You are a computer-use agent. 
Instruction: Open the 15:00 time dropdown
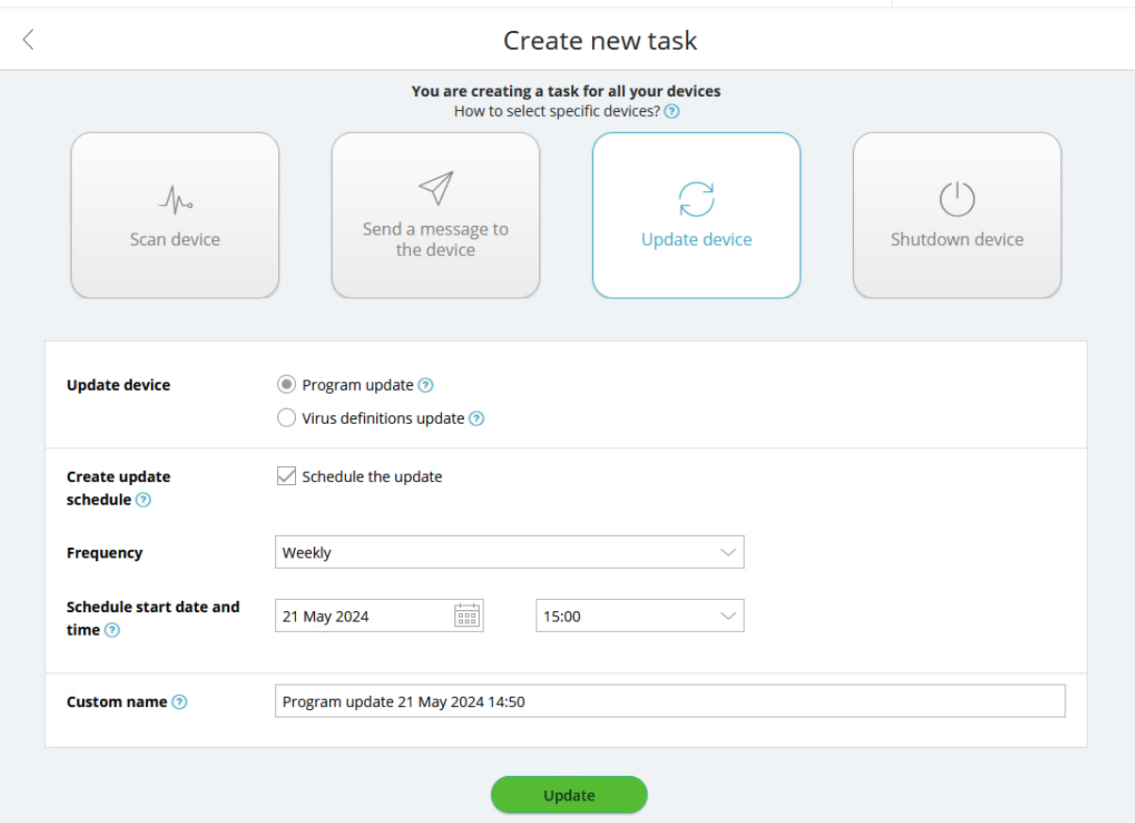(x=639, y=615)
